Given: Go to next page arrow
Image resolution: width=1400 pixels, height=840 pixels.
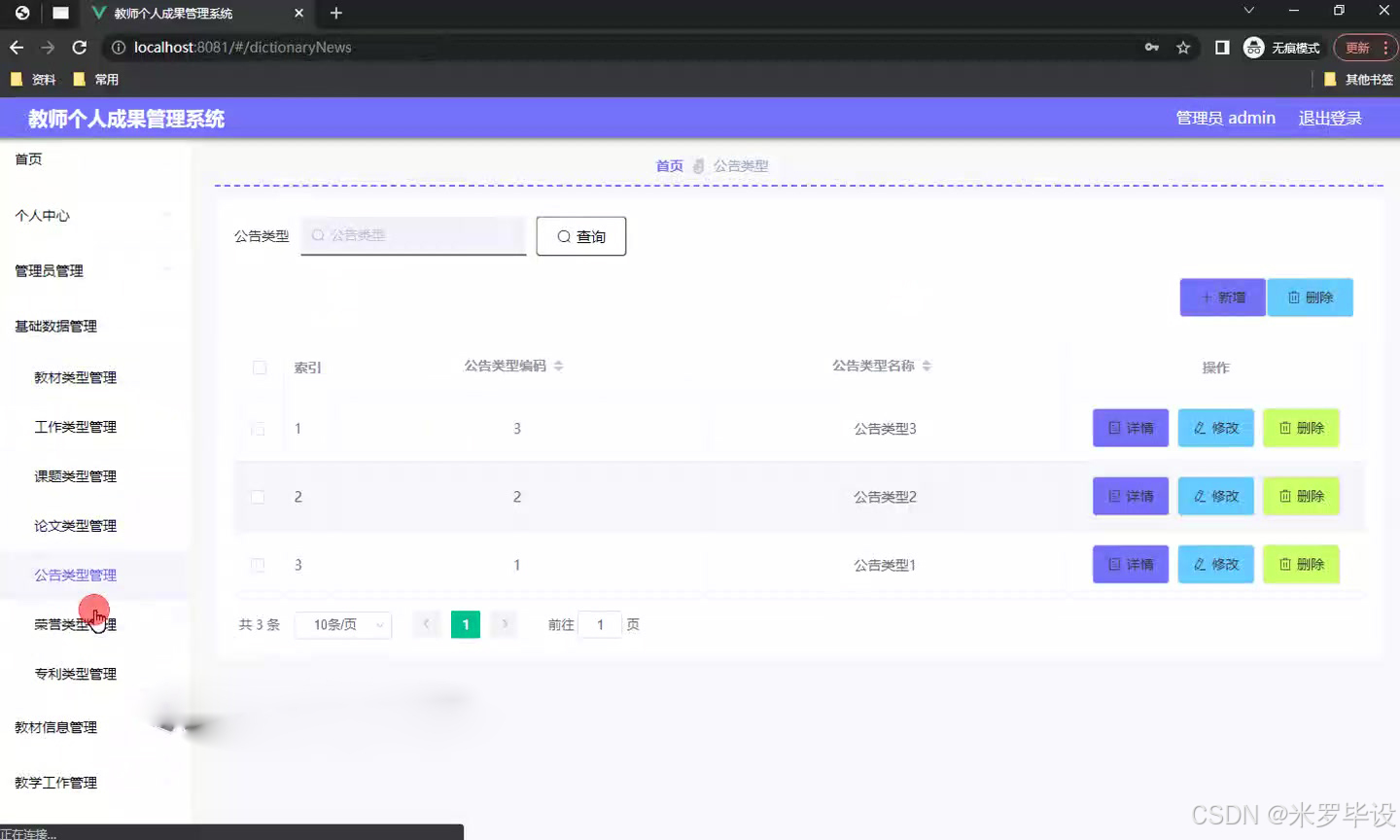Looking at the screenshot, I should point(505,625).
